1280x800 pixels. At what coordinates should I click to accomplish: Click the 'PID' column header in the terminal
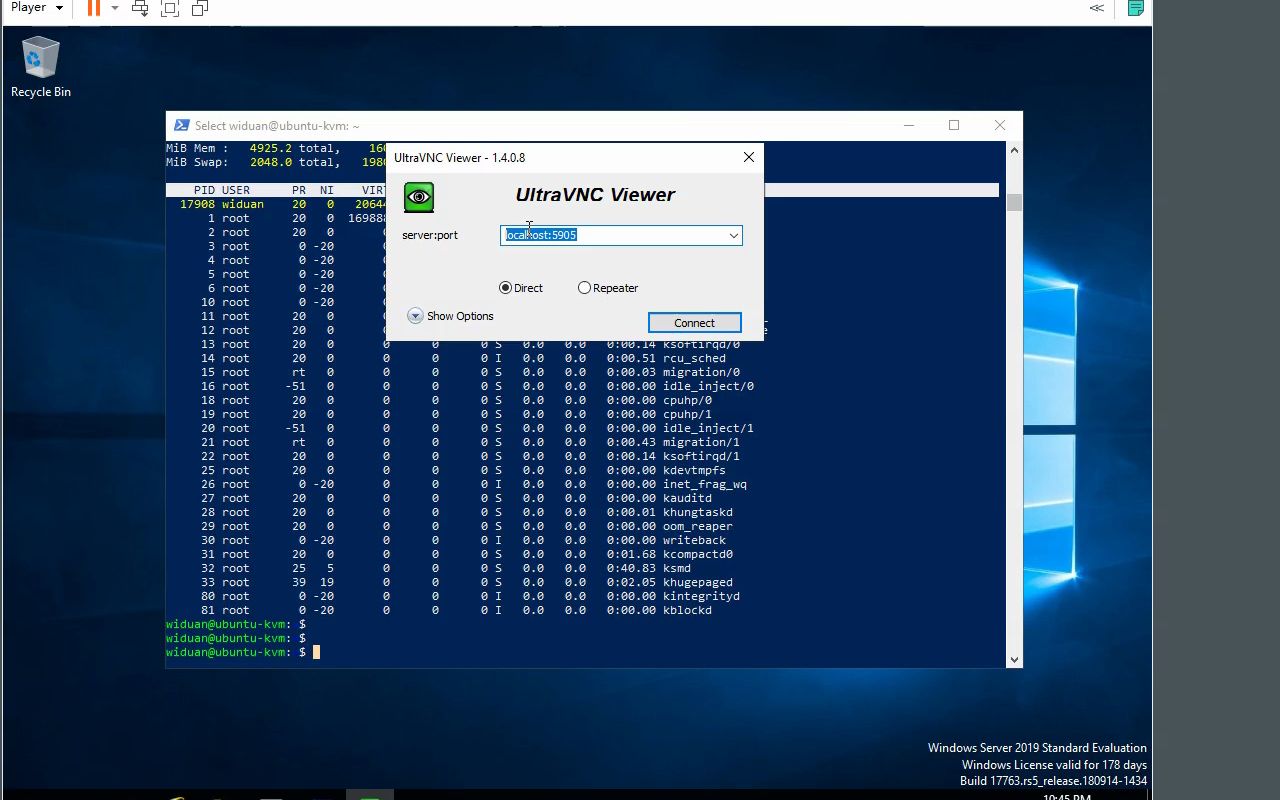click(204, 190)
